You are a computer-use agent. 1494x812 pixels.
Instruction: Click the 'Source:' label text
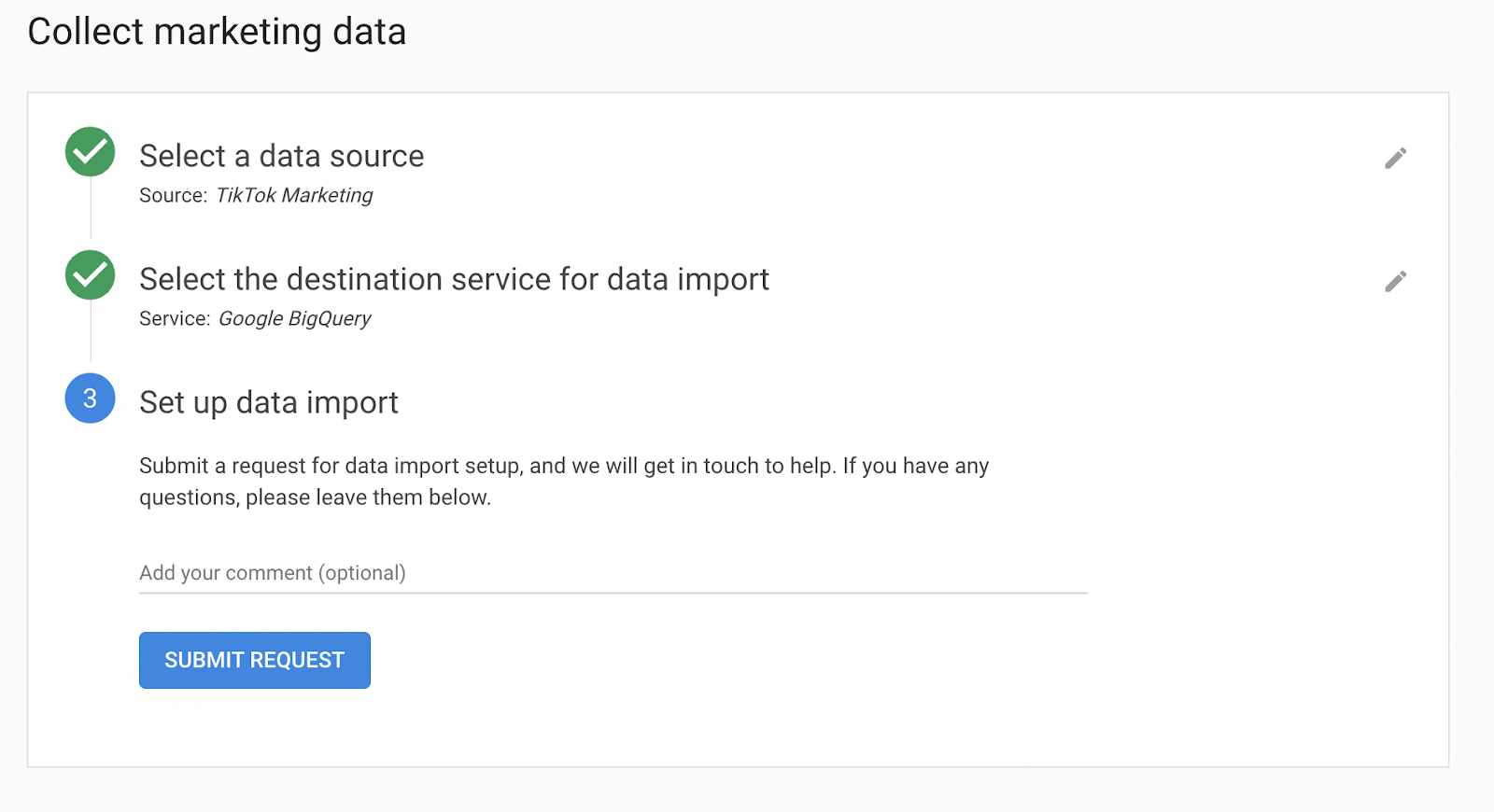click(x=173, y=195)
